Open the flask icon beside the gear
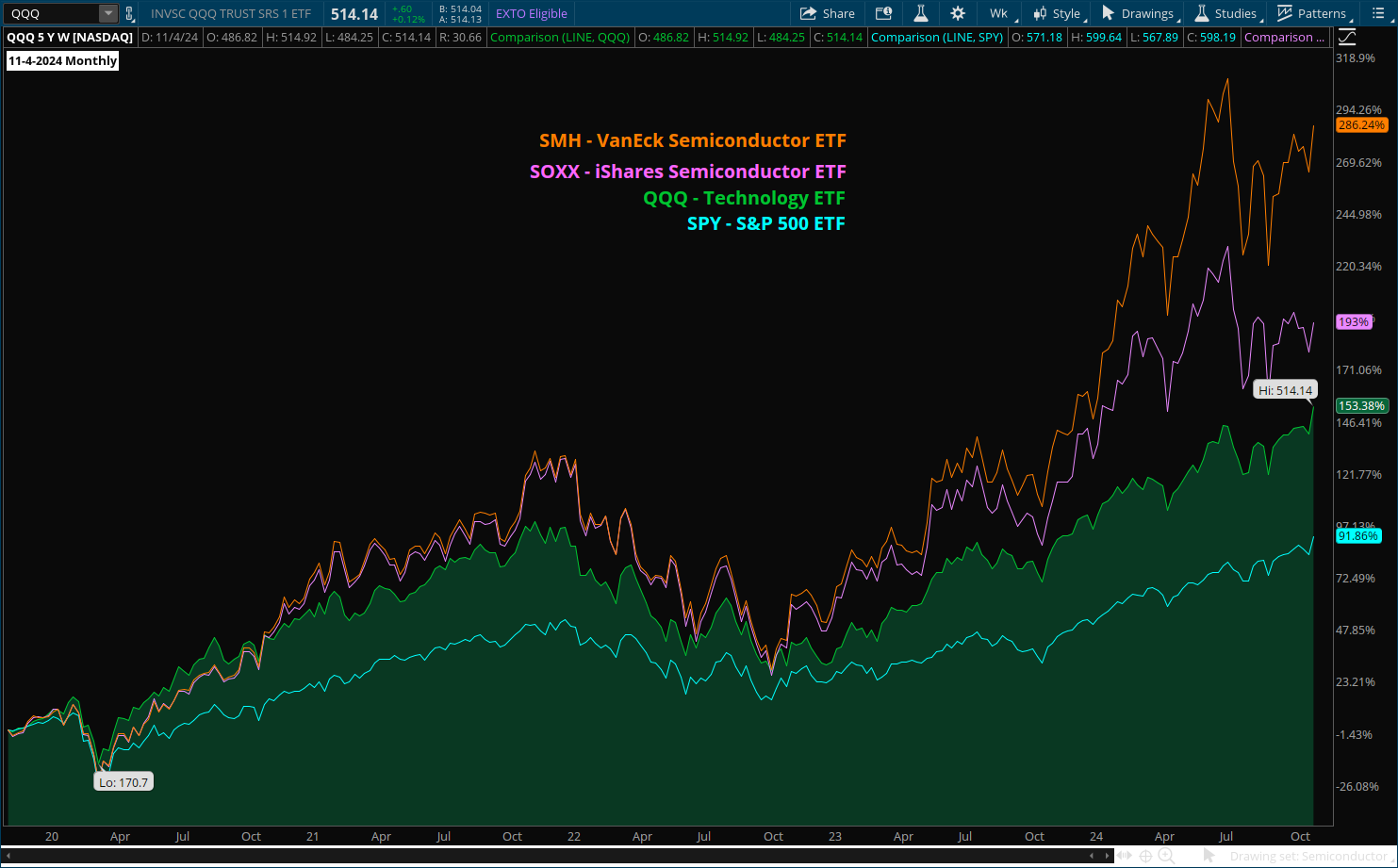The height and width of the screenshot is (868, 1398). (x=921, y=13)
